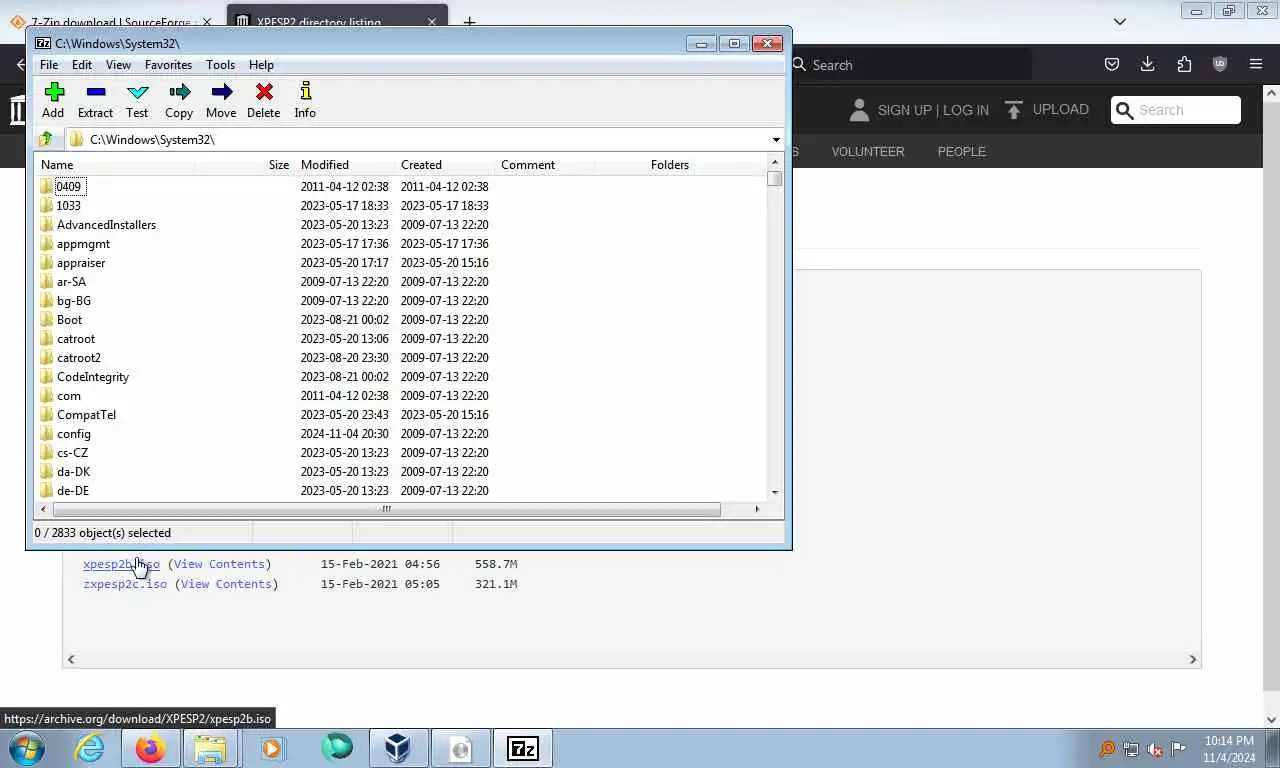Screen dimensions: 1280x768
Task: Open the Favorites menu
Action: (x=168, y=65)
